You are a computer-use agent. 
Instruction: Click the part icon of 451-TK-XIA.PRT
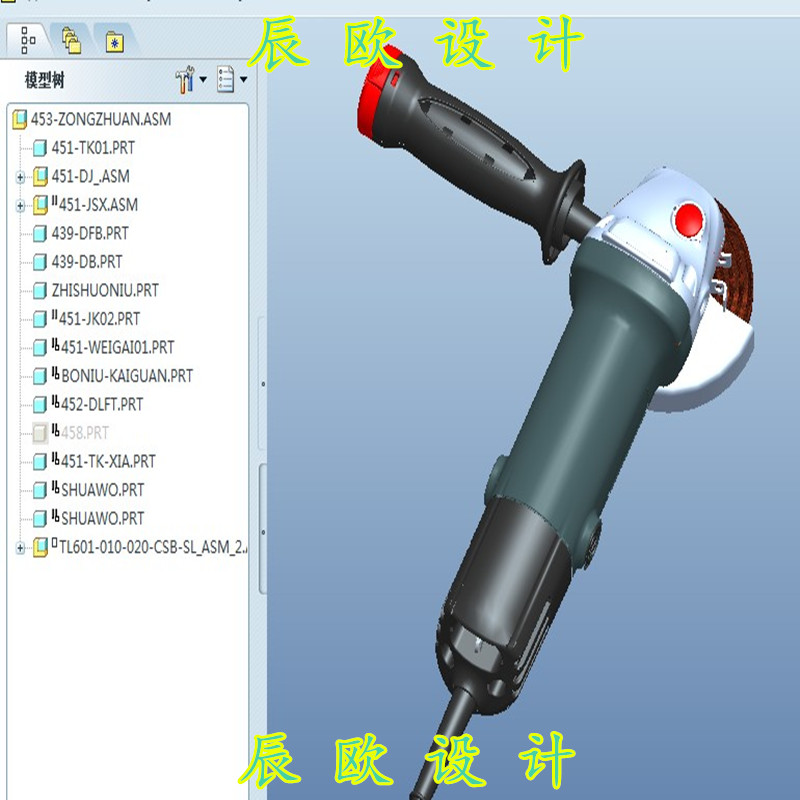click(40, 463)
